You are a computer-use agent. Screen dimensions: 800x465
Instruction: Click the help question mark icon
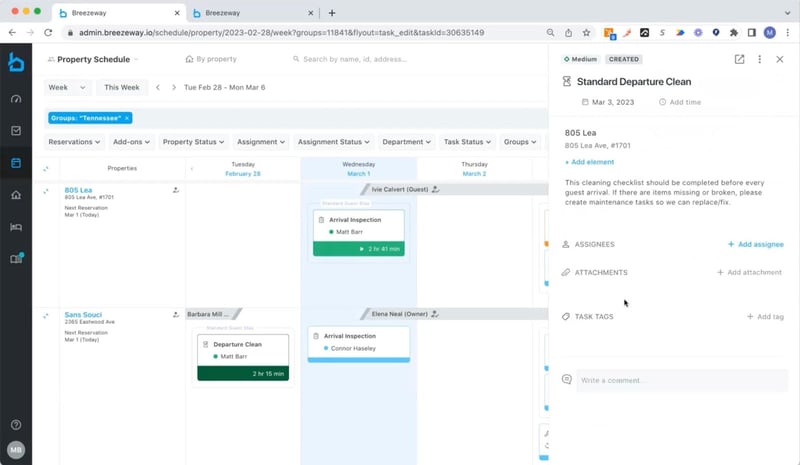click(x=16, y=425)
